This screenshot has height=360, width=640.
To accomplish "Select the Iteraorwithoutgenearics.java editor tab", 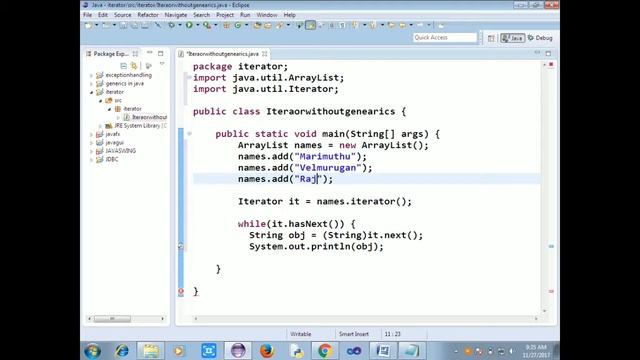I will 222,54.
